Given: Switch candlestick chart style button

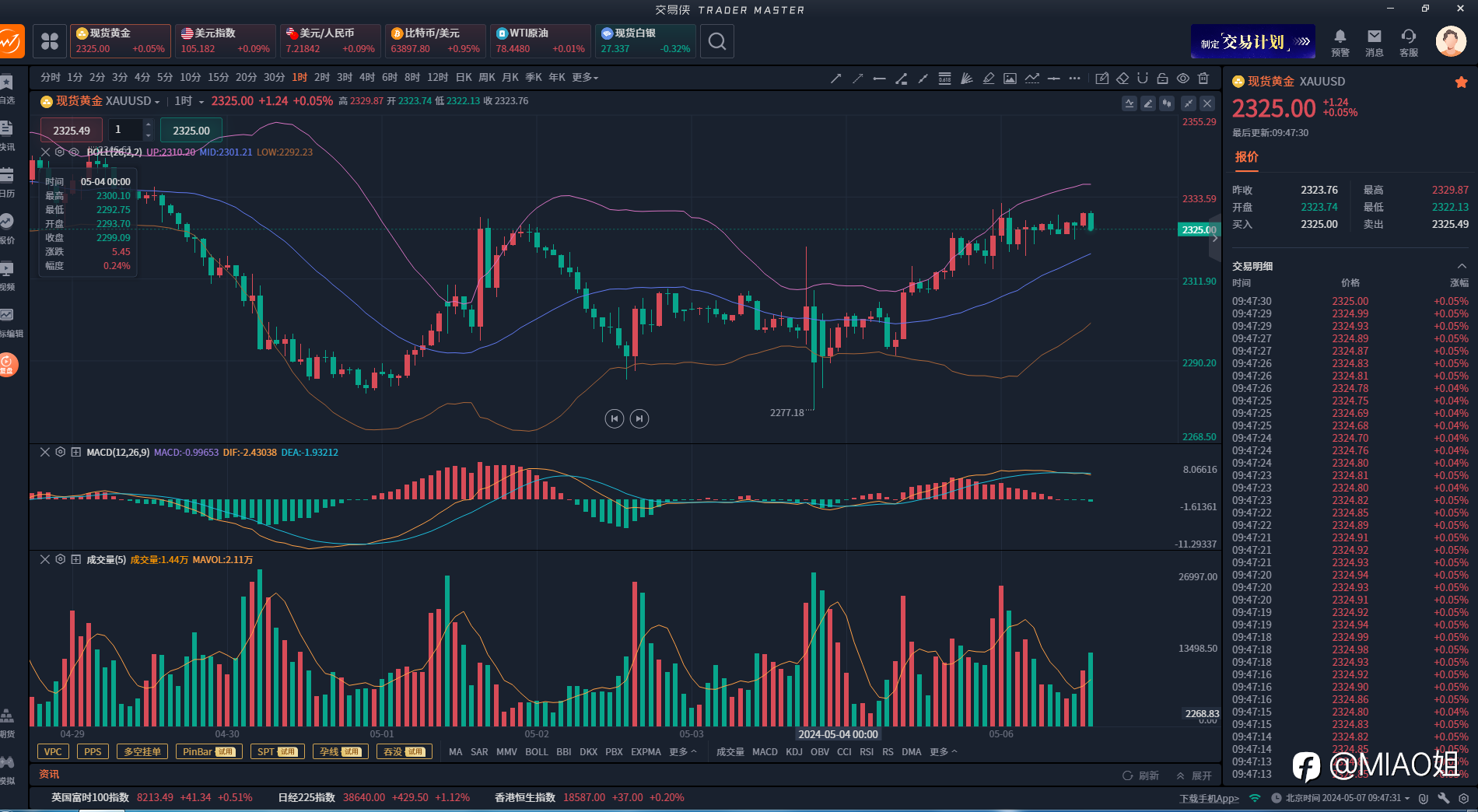Looking at the screenshot, I should [x=1167, y=103].
